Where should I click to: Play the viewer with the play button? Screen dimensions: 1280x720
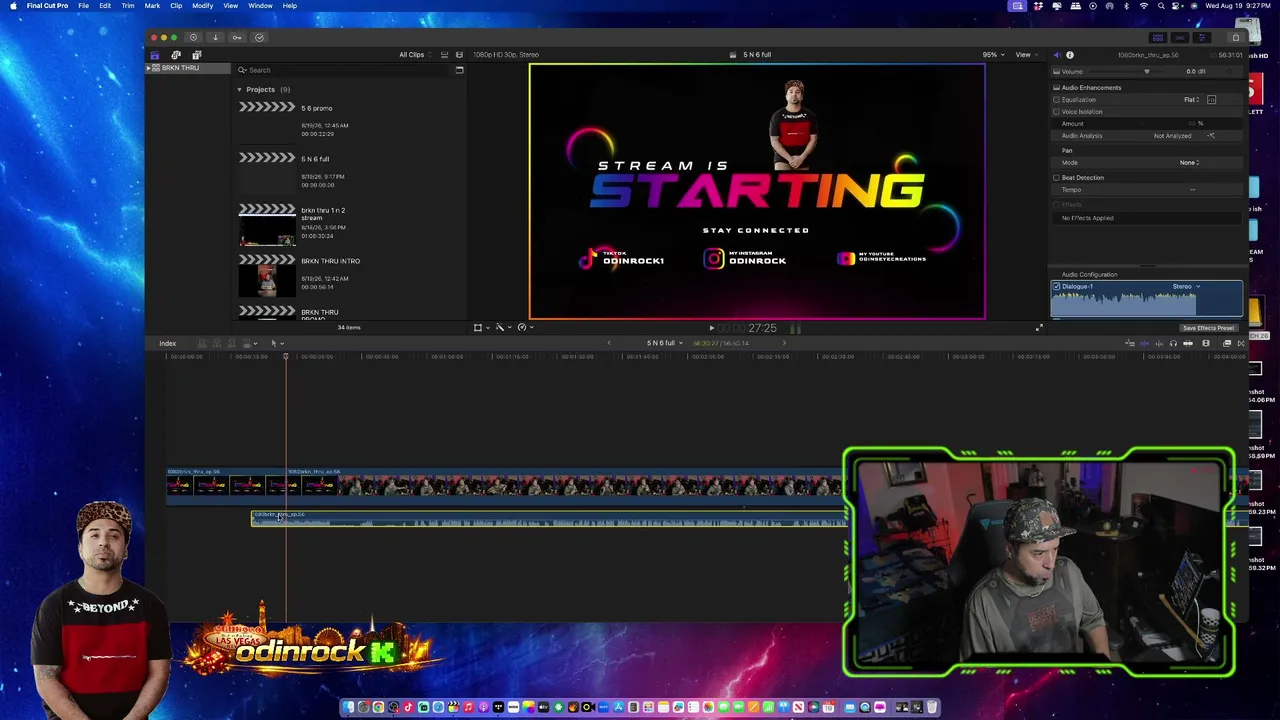(x=712, y=328)
